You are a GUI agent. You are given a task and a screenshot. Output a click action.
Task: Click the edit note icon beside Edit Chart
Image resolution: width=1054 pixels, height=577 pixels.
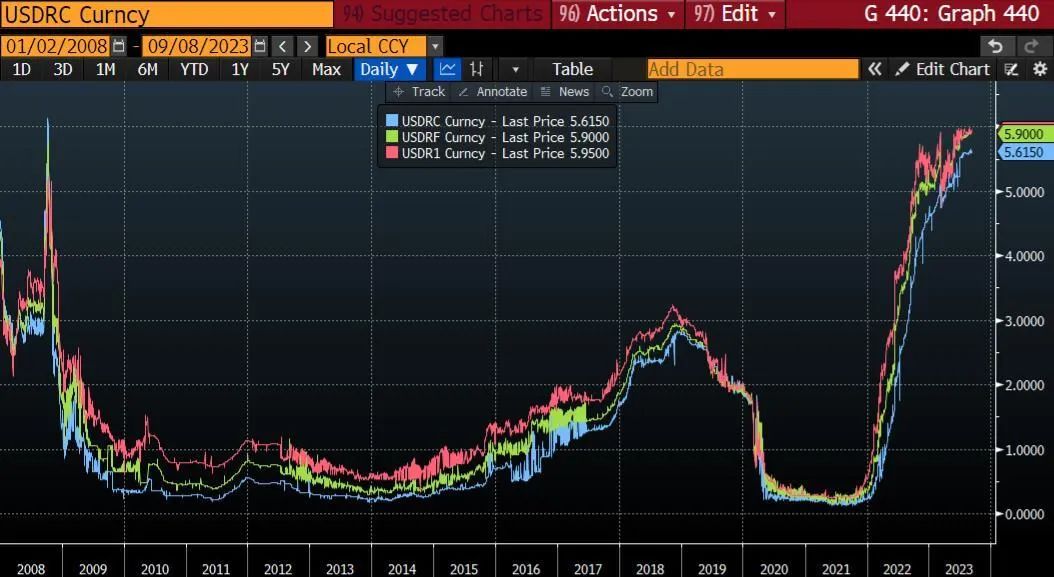1012,69
